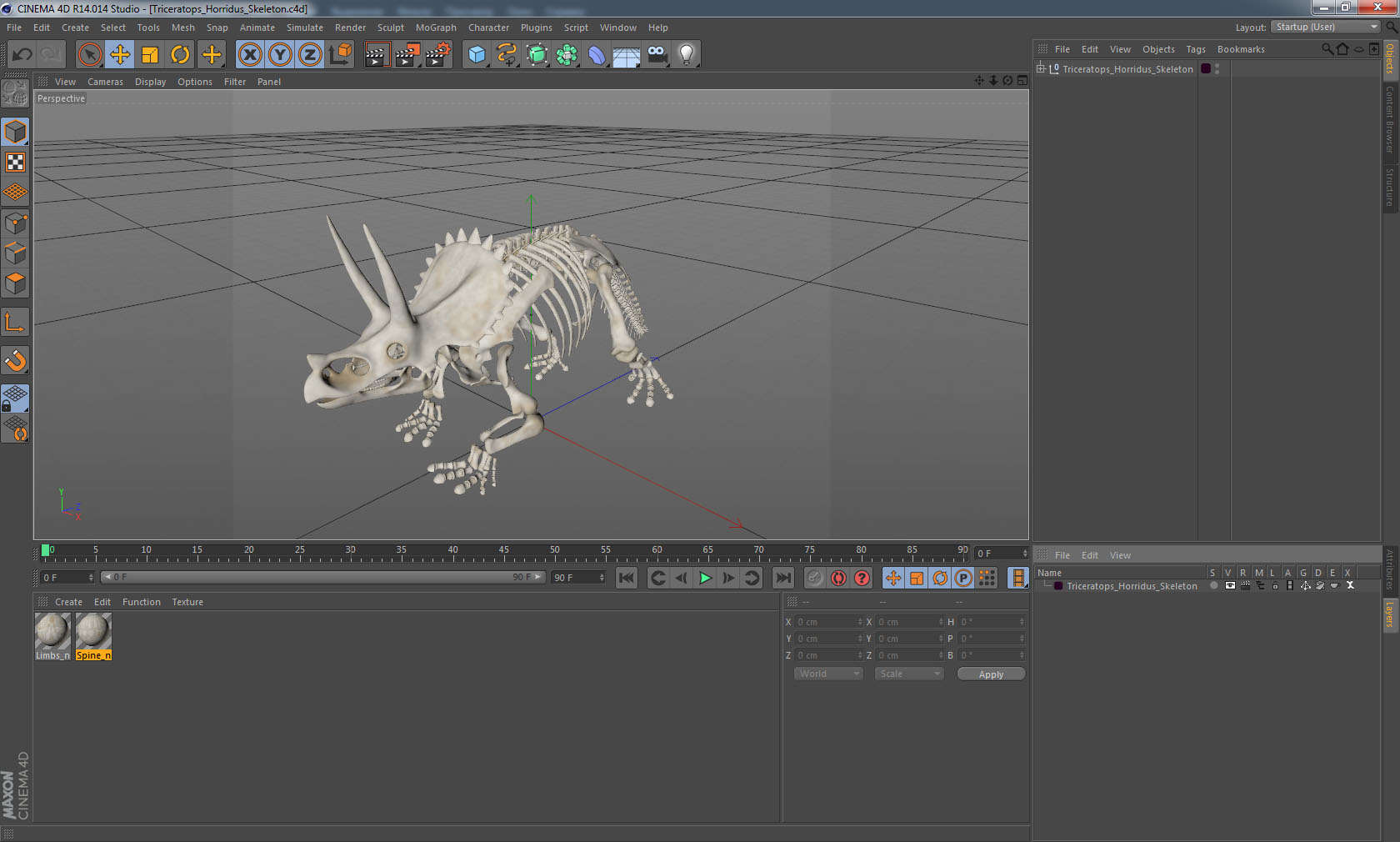Open Render Settings icon
The width and height of the screenshot is (1400, 842).
coord(438,55)
